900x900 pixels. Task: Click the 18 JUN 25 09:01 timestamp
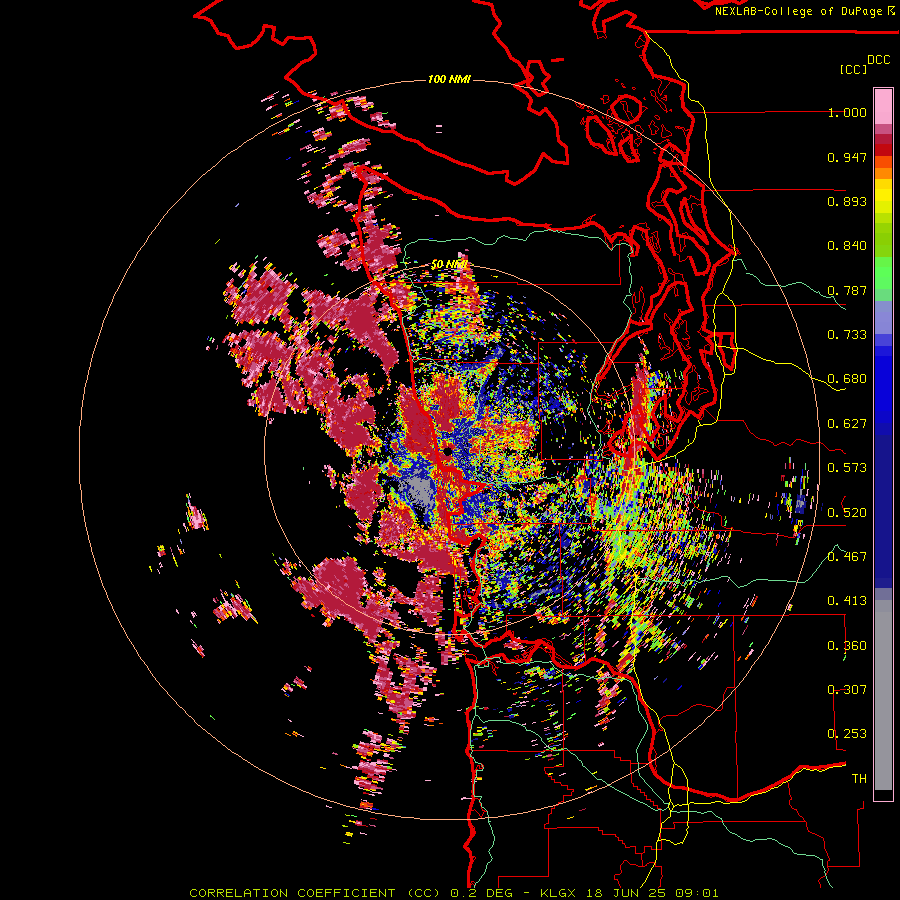(655, 893)
